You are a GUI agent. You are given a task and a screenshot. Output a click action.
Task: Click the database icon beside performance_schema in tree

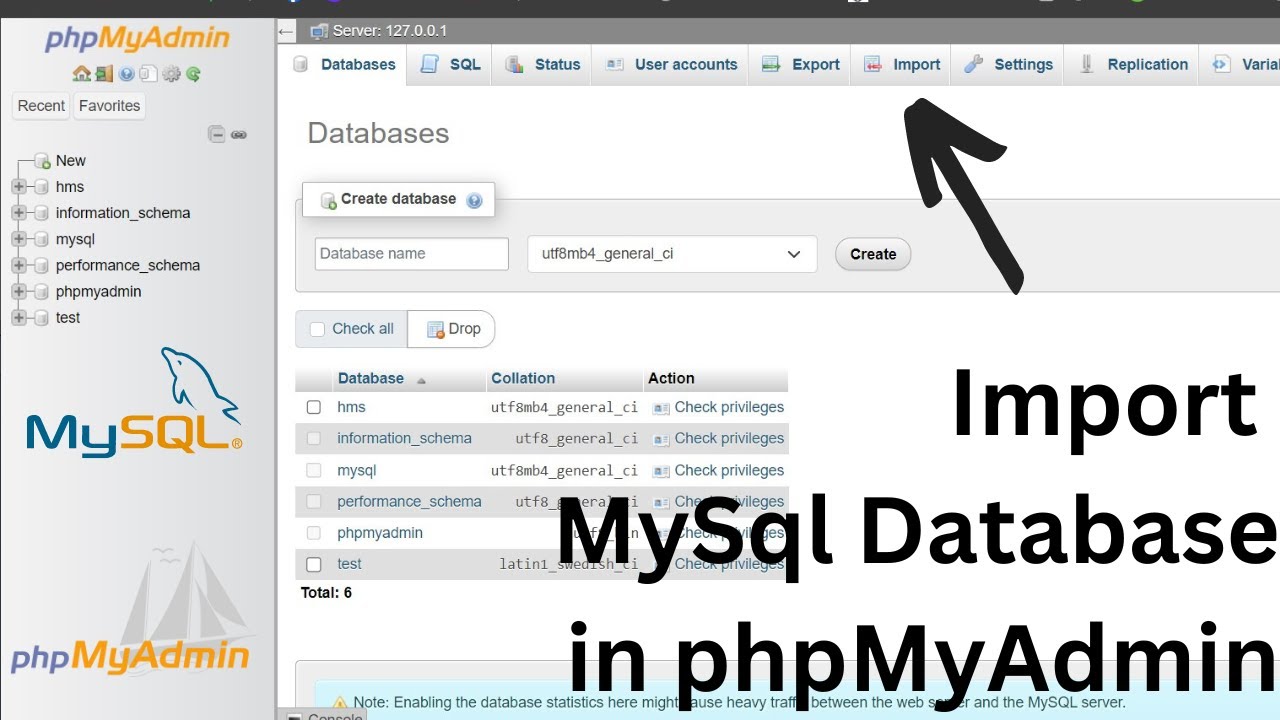point(41,265)
